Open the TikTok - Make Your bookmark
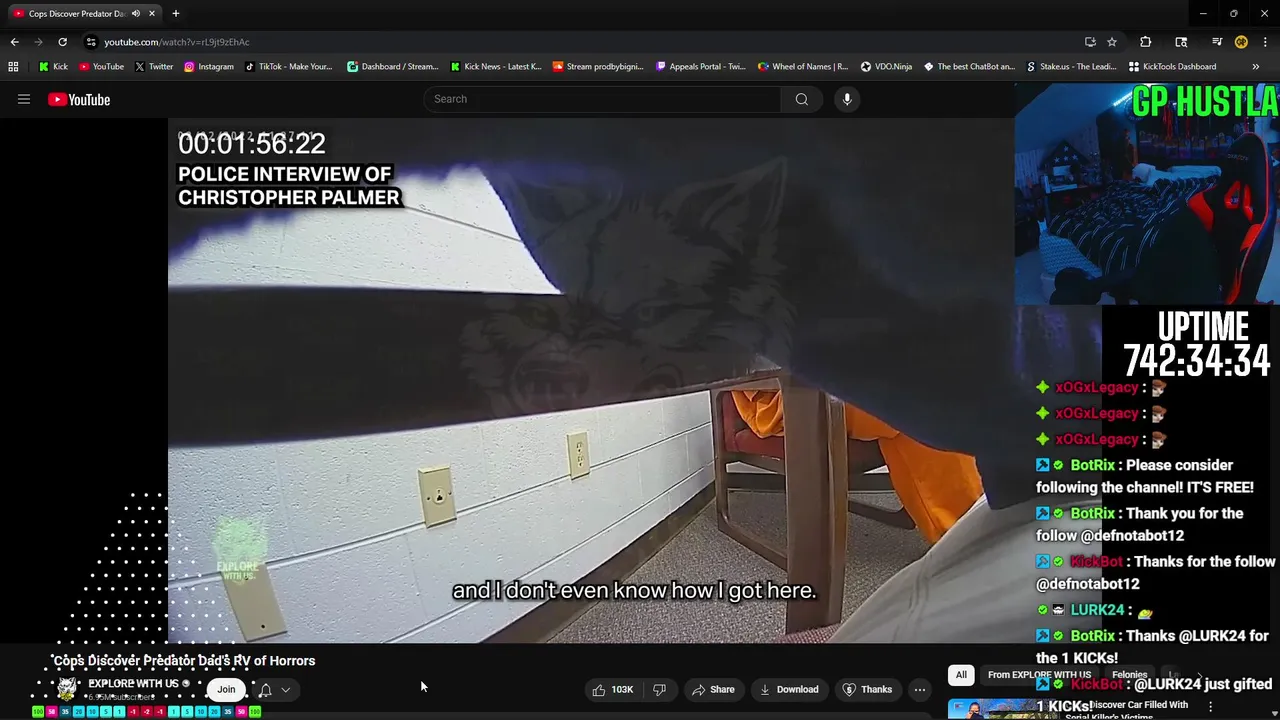Viewport: 1280px width, 720px height. [x=289, y=66]
